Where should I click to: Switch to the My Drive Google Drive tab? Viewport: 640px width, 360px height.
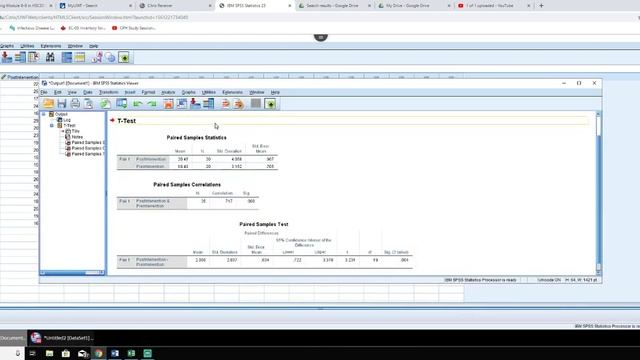coord(413,6)
